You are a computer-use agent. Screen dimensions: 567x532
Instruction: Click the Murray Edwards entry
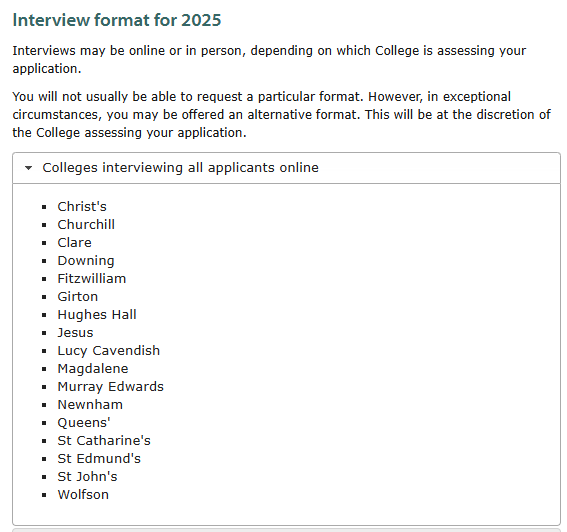pyautogui.click(x=111, y=387)
